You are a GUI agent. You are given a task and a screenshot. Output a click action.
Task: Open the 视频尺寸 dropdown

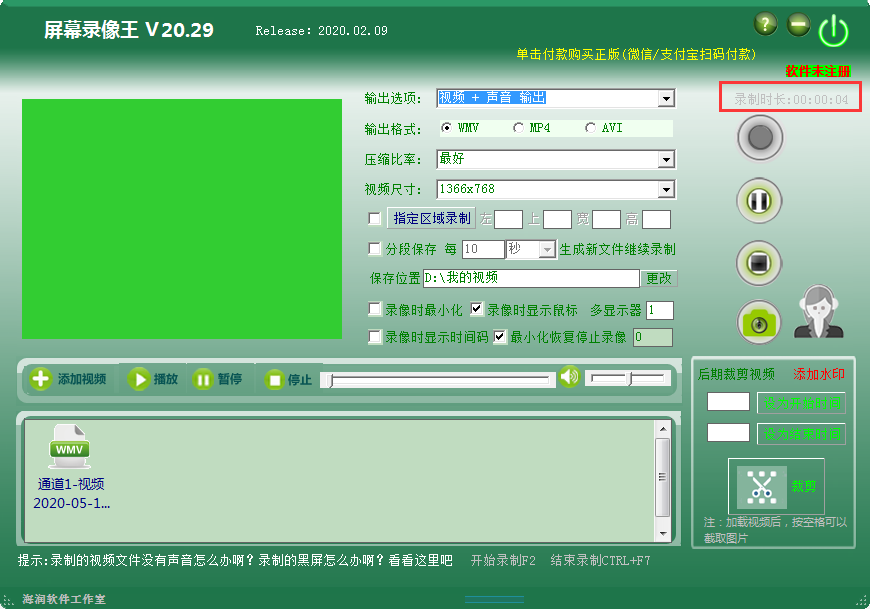coord(666,190)
